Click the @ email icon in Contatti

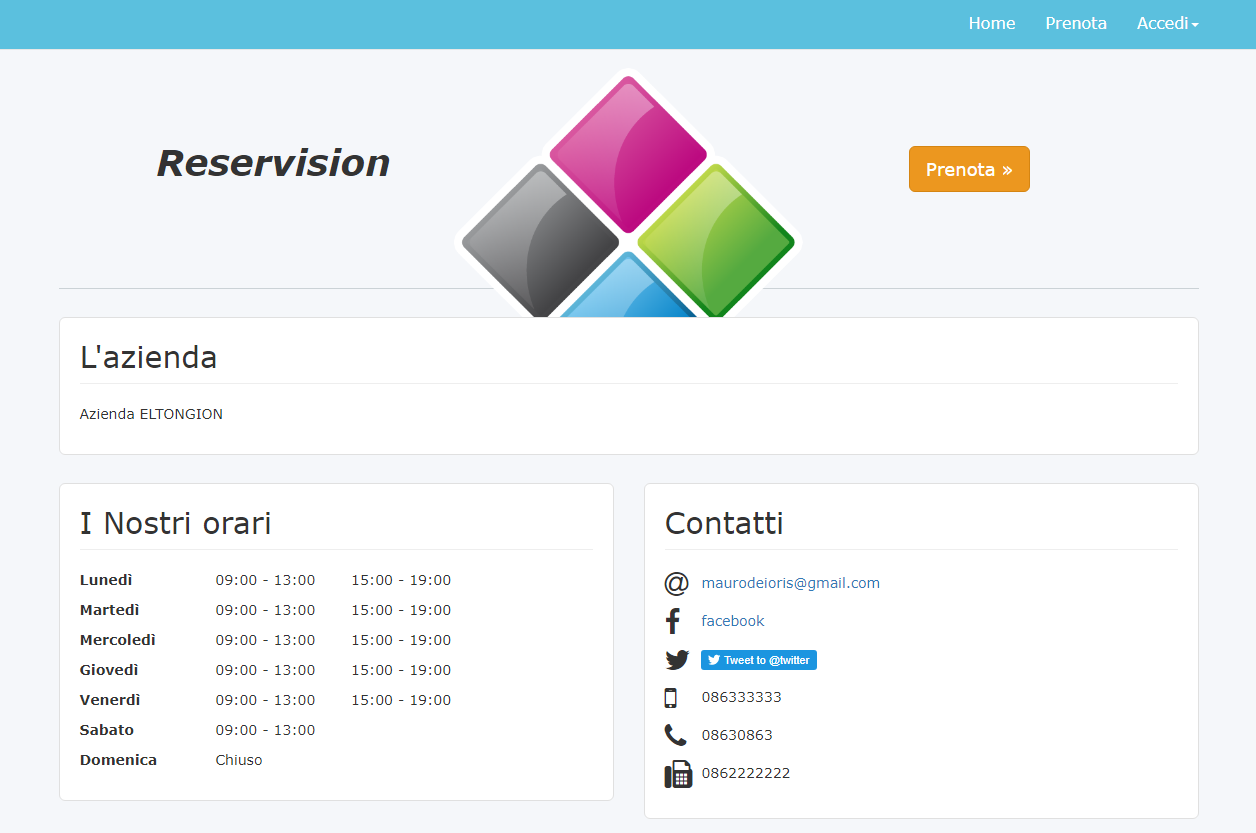(677, 583)
